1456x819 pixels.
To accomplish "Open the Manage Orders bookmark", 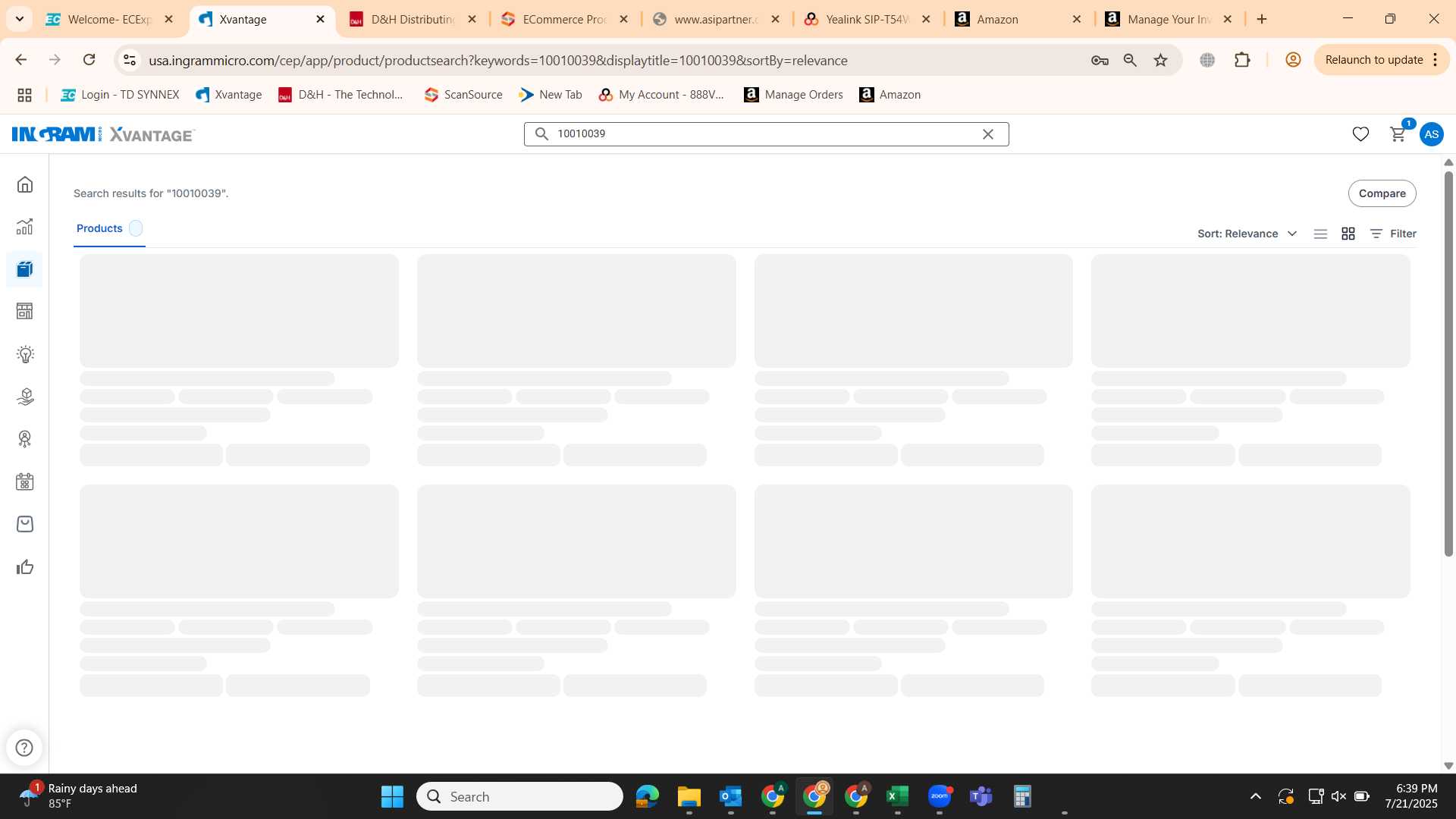I will pyautogui.click(x=793, y=95).
